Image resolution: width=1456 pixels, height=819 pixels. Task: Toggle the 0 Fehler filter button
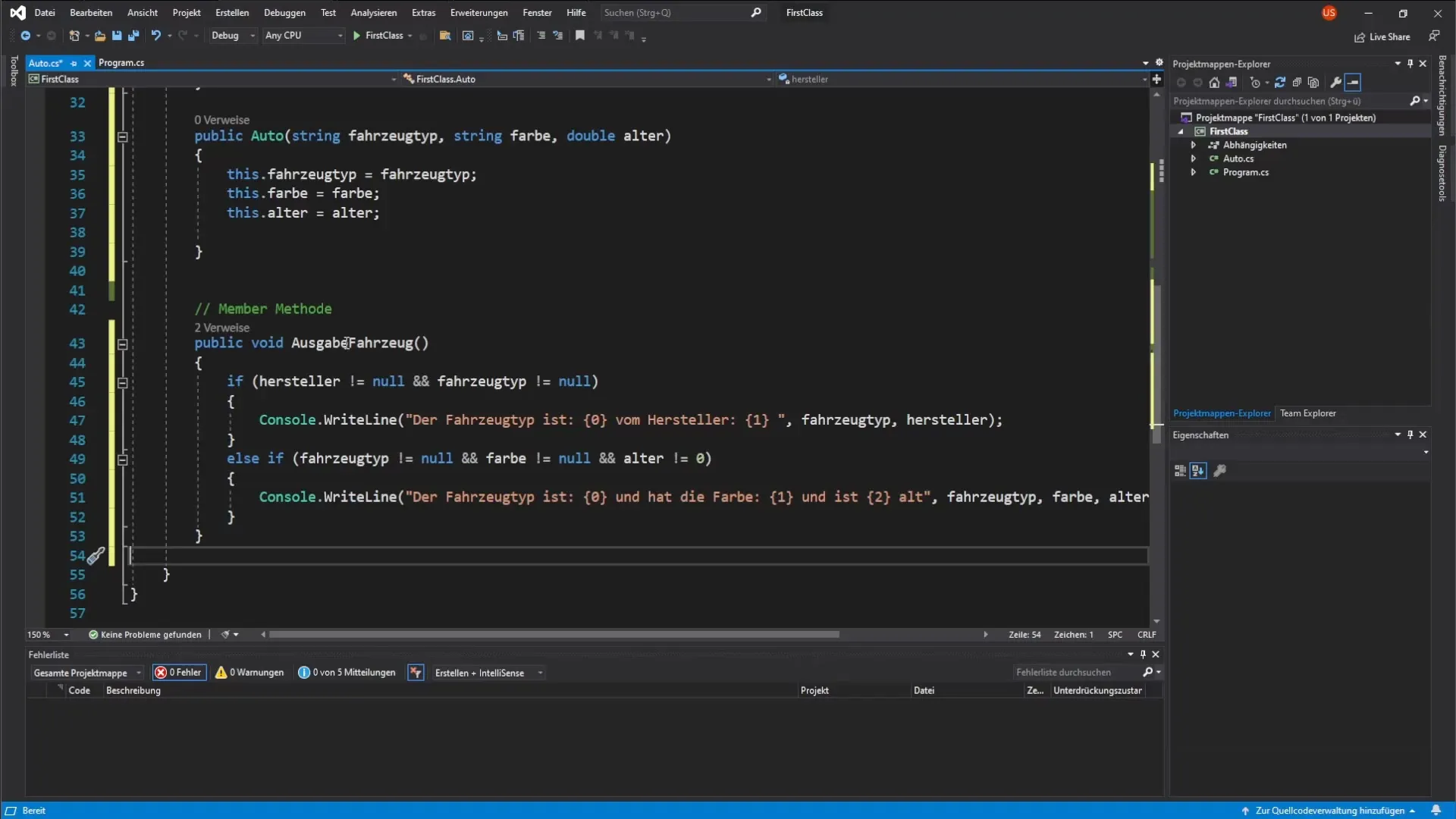point(179,673)
